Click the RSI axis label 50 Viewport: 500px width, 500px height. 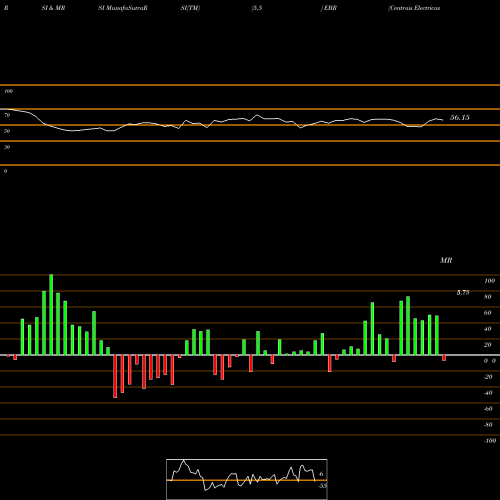pos(7,131)
